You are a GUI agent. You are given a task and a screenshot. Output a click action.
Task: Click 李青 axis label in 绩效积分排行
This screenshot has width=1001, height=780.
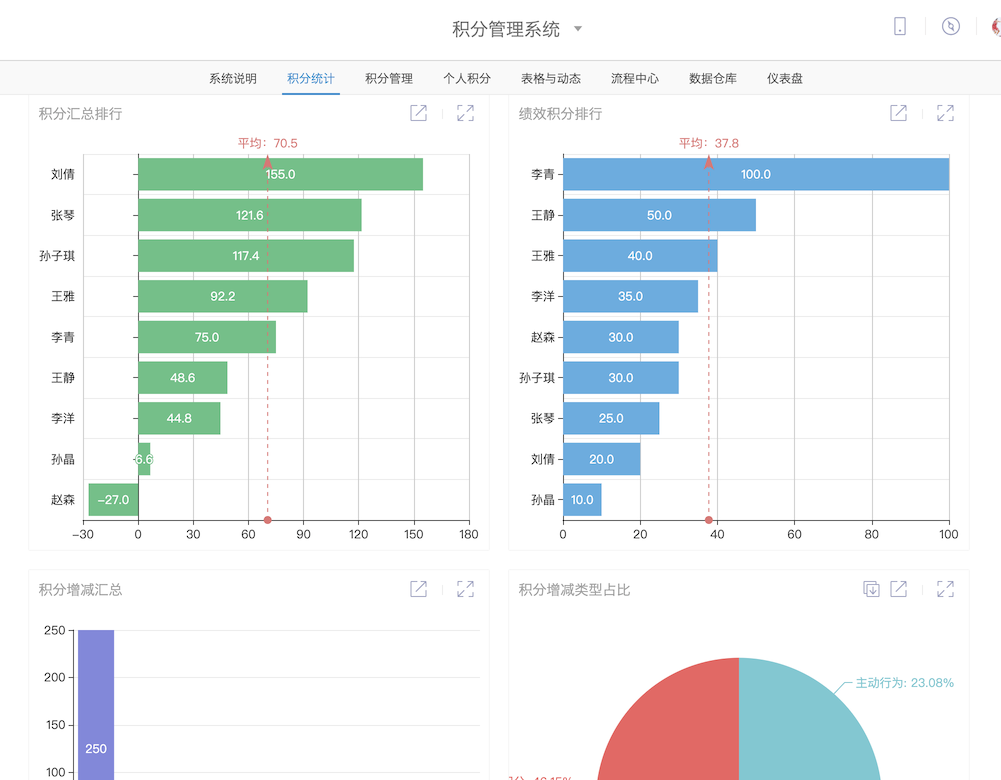pos(543,174)
